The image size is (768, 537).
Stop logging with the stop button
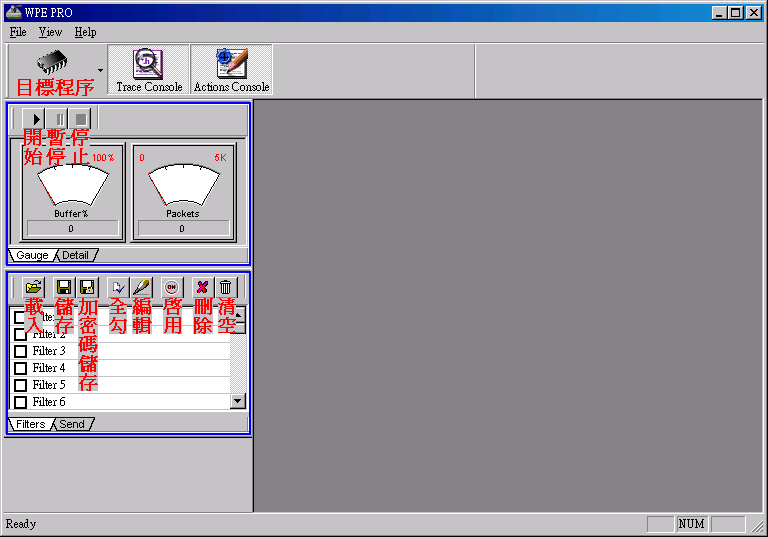[81, 119]
